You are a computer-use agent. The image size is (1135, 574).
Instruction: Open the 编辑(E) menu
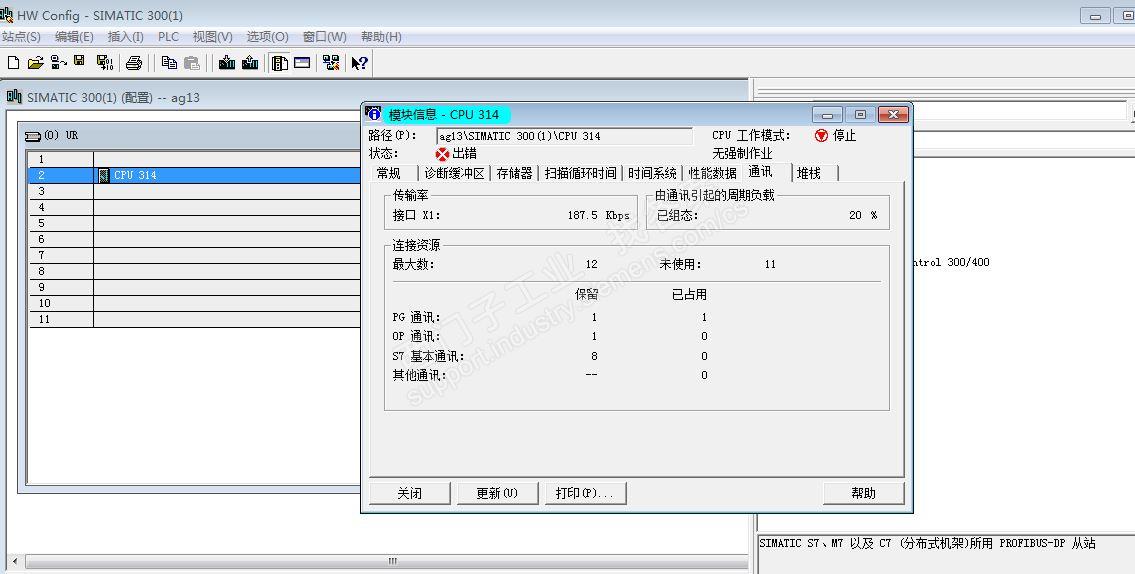coord(74,37)
